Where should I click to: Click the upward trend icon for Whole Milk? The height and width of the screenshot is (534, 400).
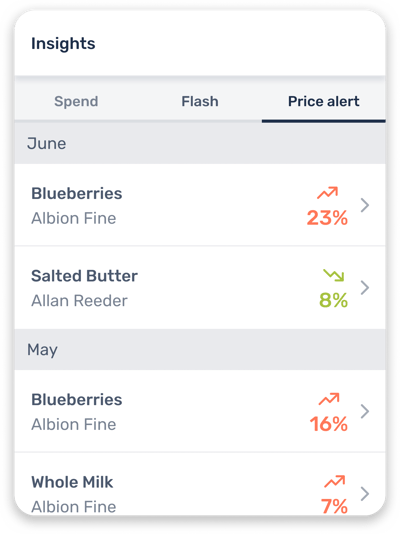(334, 482)
